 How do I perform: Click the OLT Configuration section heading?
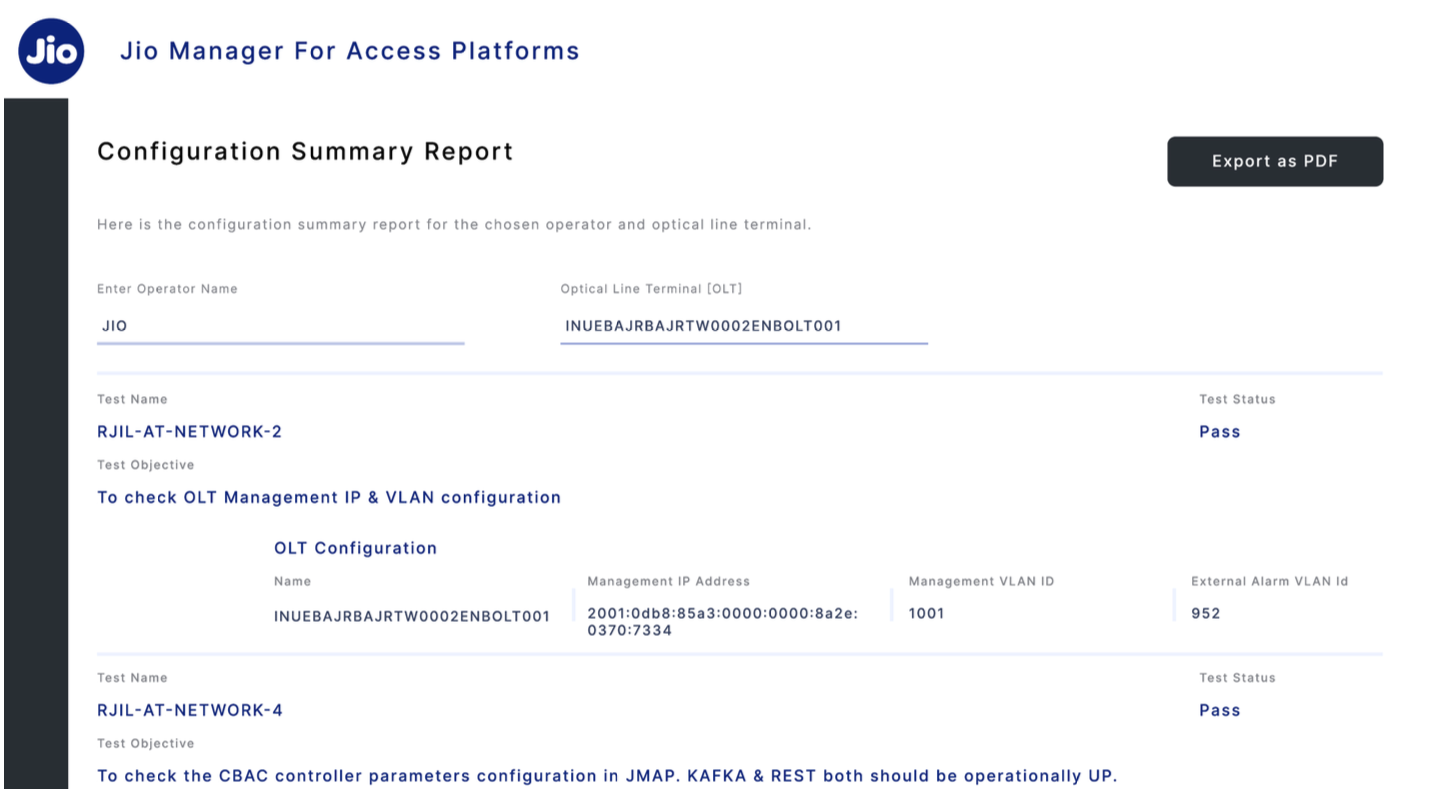click(x=355, y=548)
